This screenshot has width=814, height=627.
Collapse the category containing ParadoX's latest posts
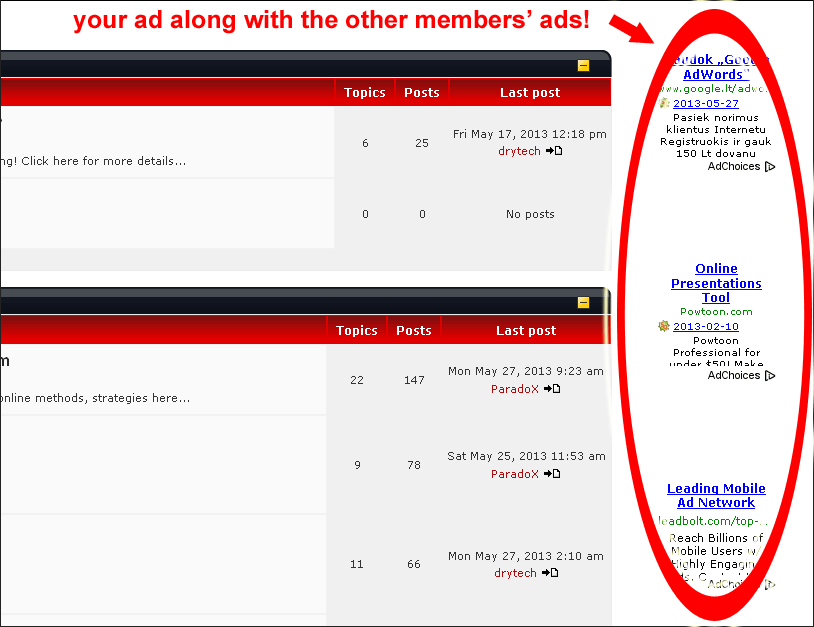click(x=584, y=303)
